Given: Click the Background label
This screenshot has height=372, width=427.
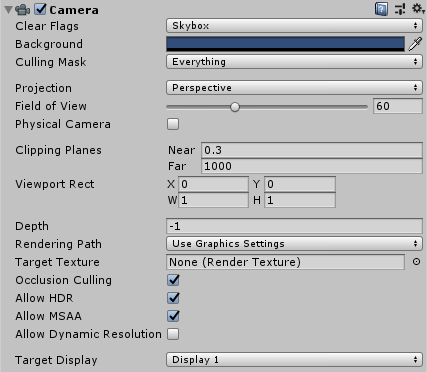Looking at the screenshot, I should tap(49, 44).
